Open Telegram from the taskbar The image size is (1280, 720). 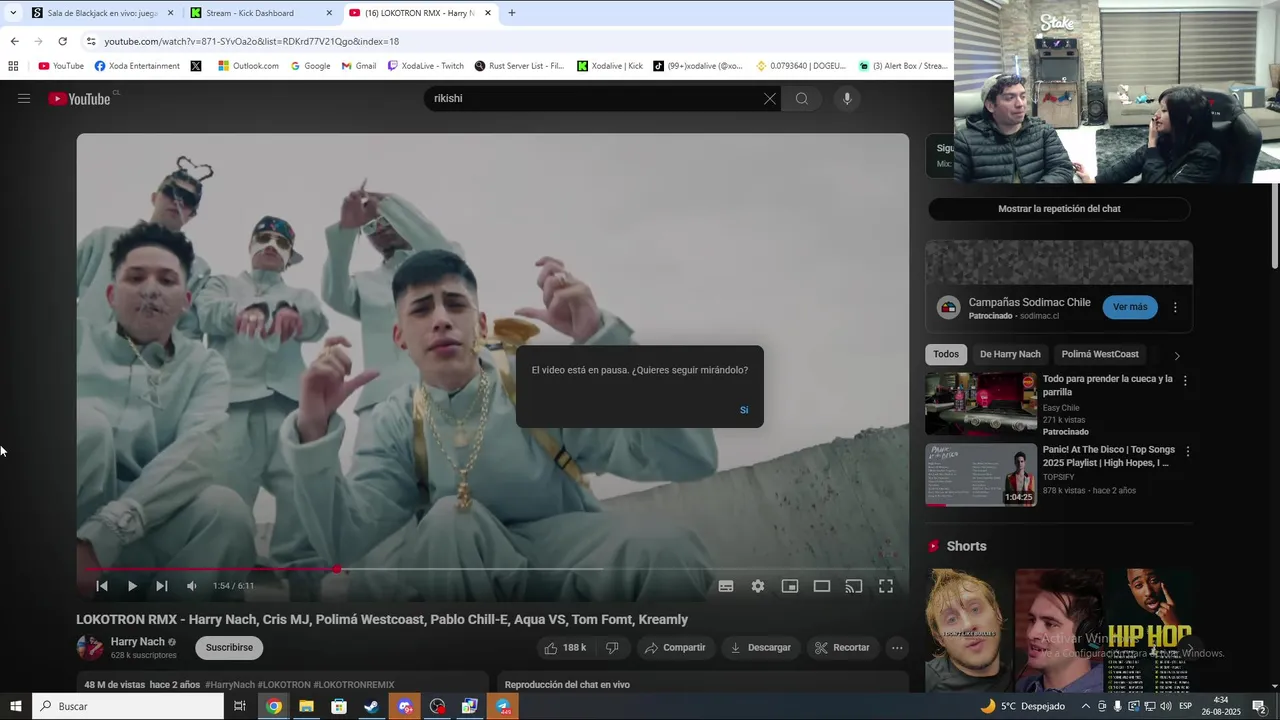click(503, 706)
